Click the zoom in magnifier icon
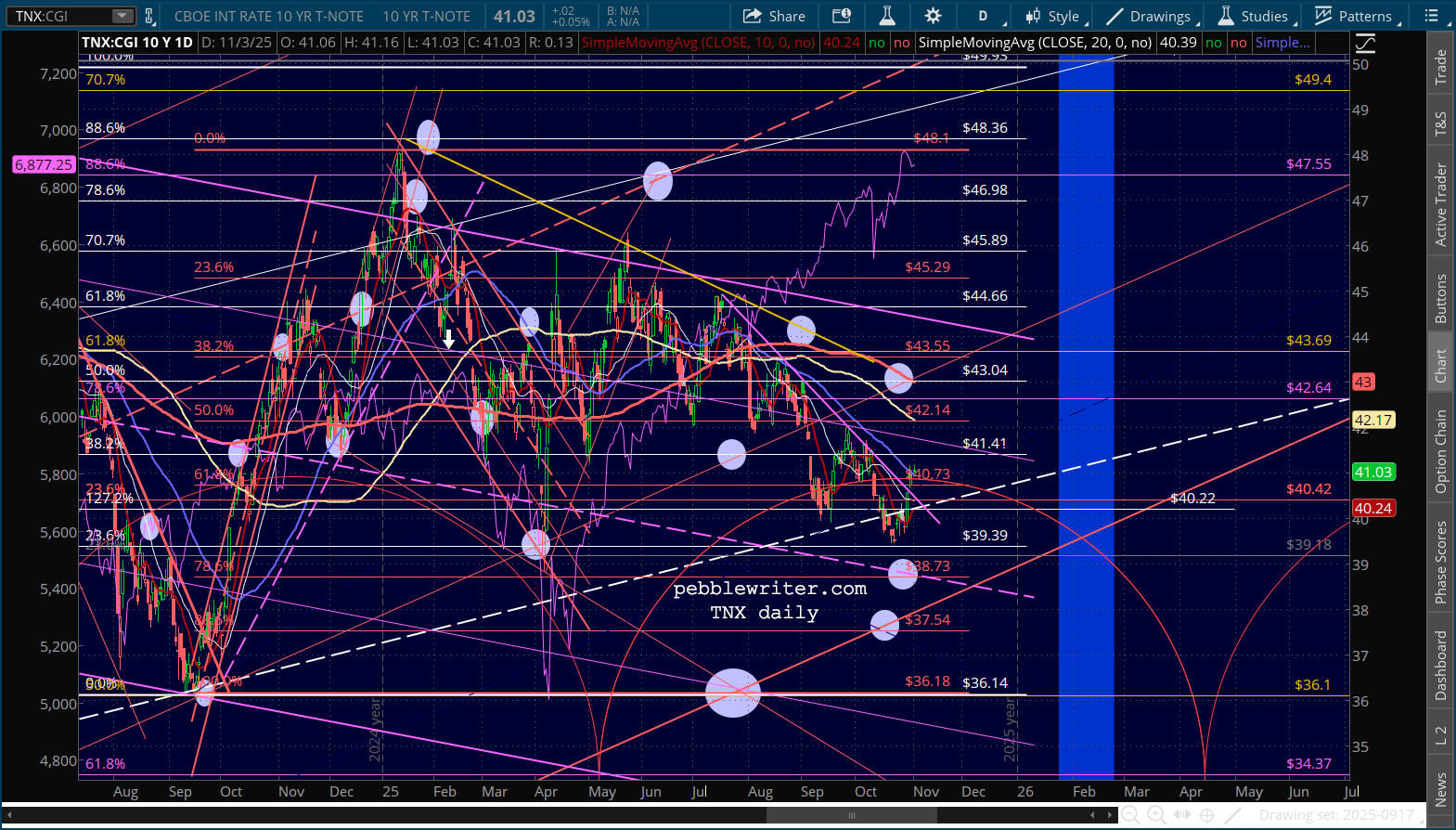The width and height of the screenshot is (1456, 830). [x=1156, y=815]
